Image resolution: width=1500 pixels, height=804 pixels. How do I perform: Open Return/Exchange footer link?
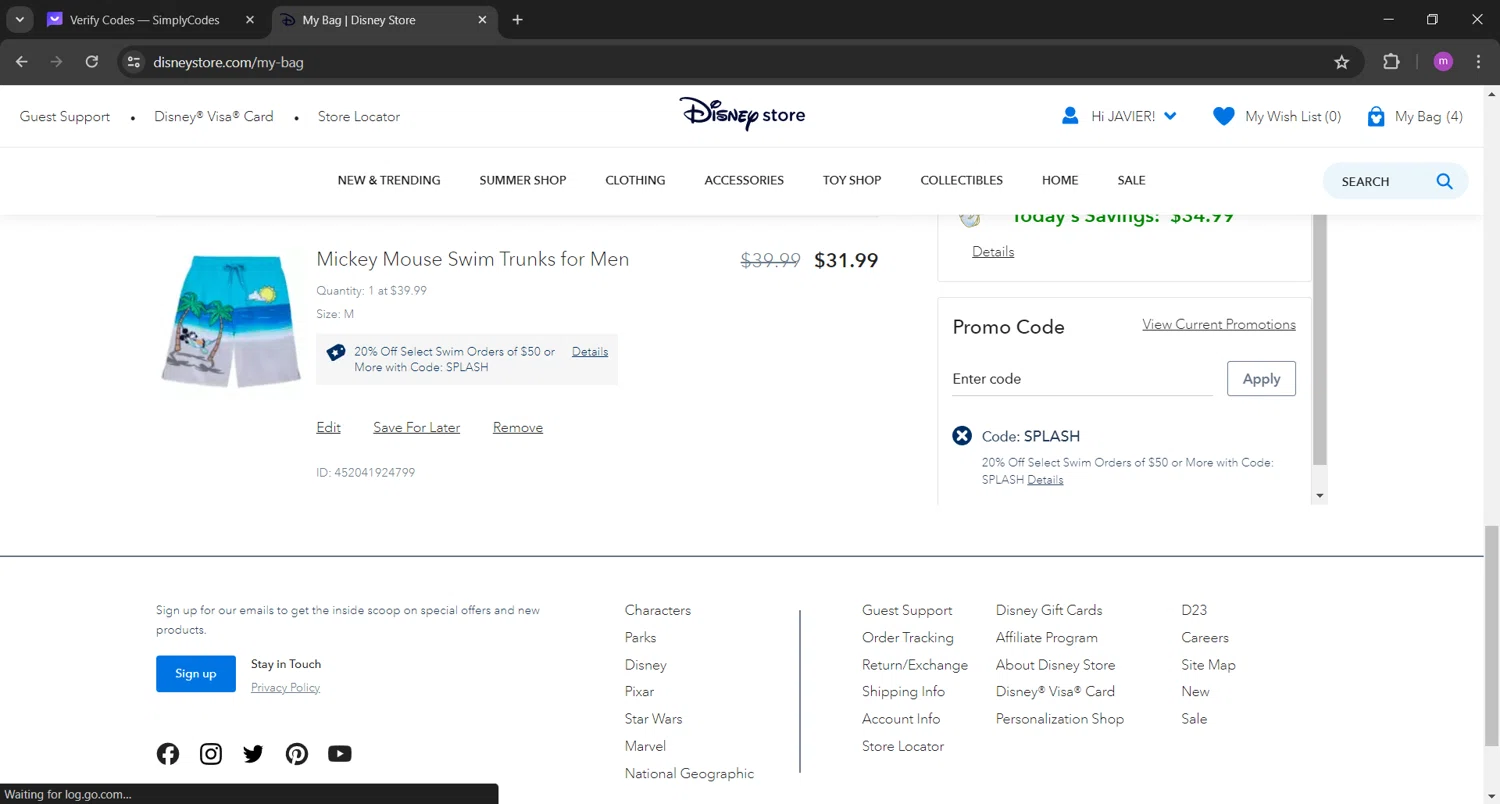point(915,665)
